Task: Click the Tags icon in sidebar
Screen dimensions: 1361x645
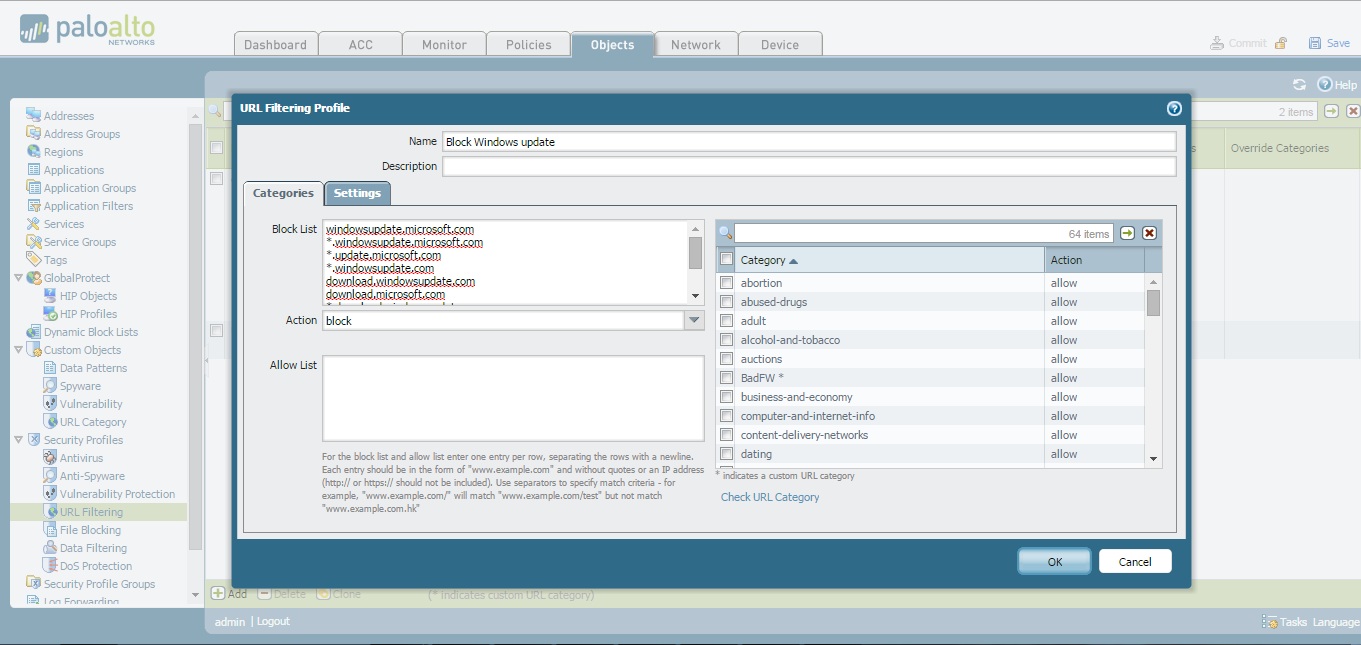Action: coord(34,260)
